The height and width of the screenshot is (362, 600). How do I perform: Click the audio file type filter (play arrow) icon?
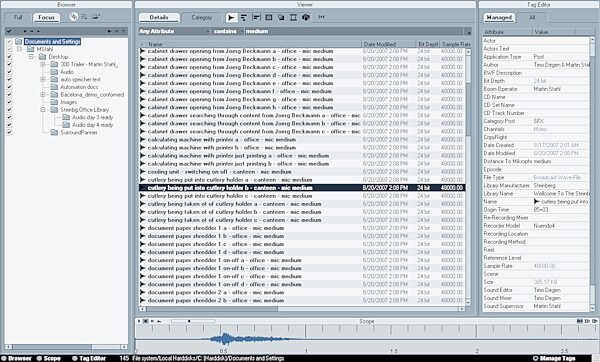click(x=231, y=17)
